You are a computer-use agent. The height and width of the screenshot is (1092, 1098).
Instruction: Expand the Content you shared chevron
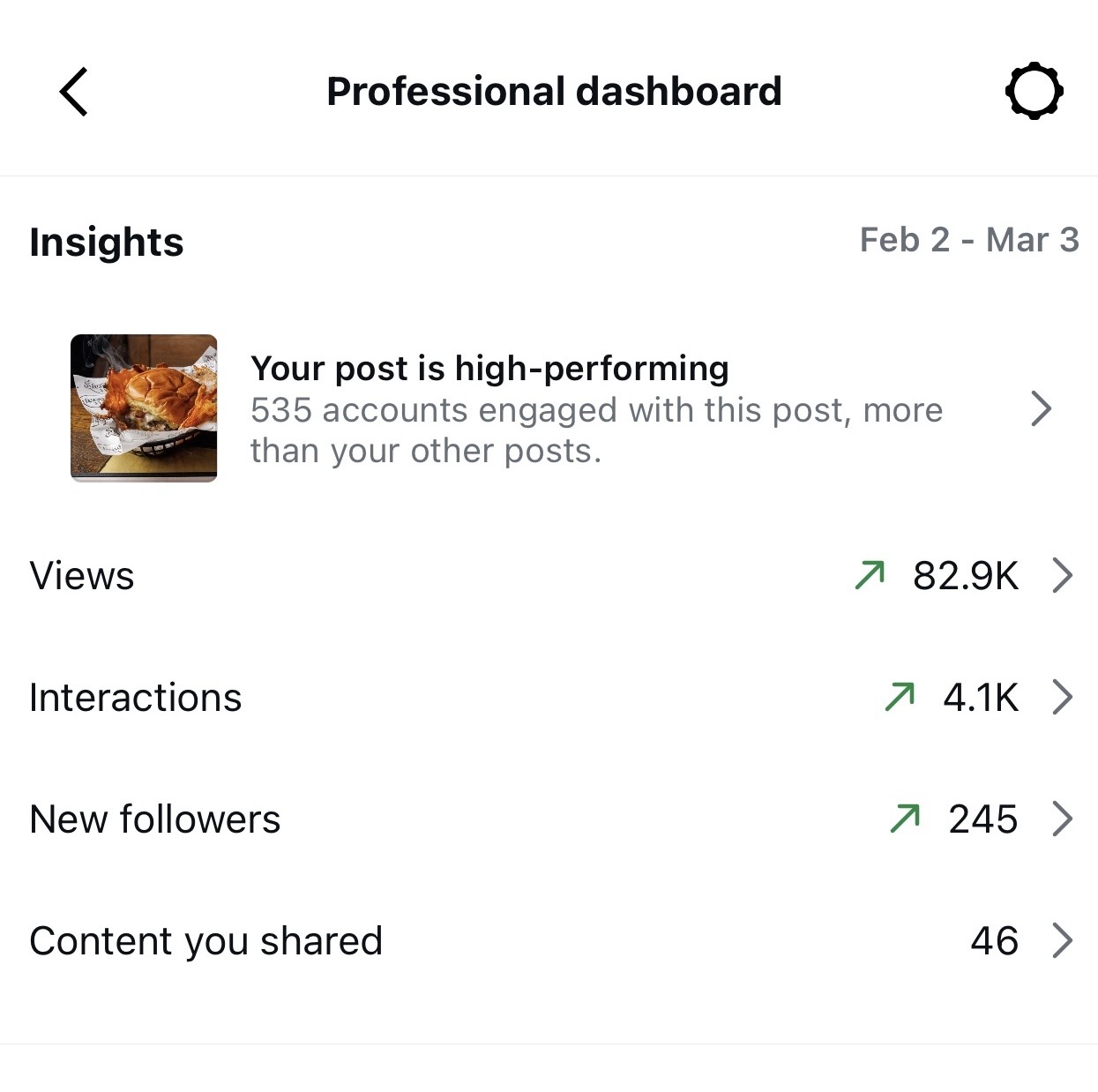click(x=1063, y=940)
